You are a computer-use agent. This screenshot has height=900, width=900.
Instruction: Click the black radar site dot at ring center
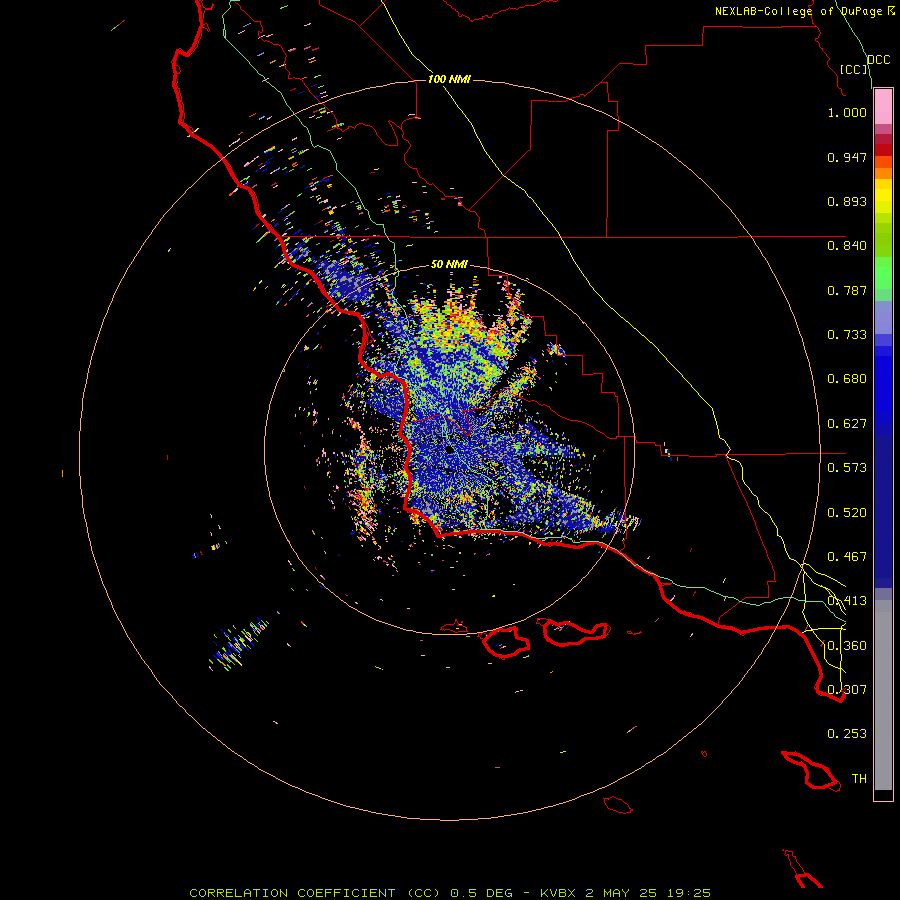(x=449, y=449)
